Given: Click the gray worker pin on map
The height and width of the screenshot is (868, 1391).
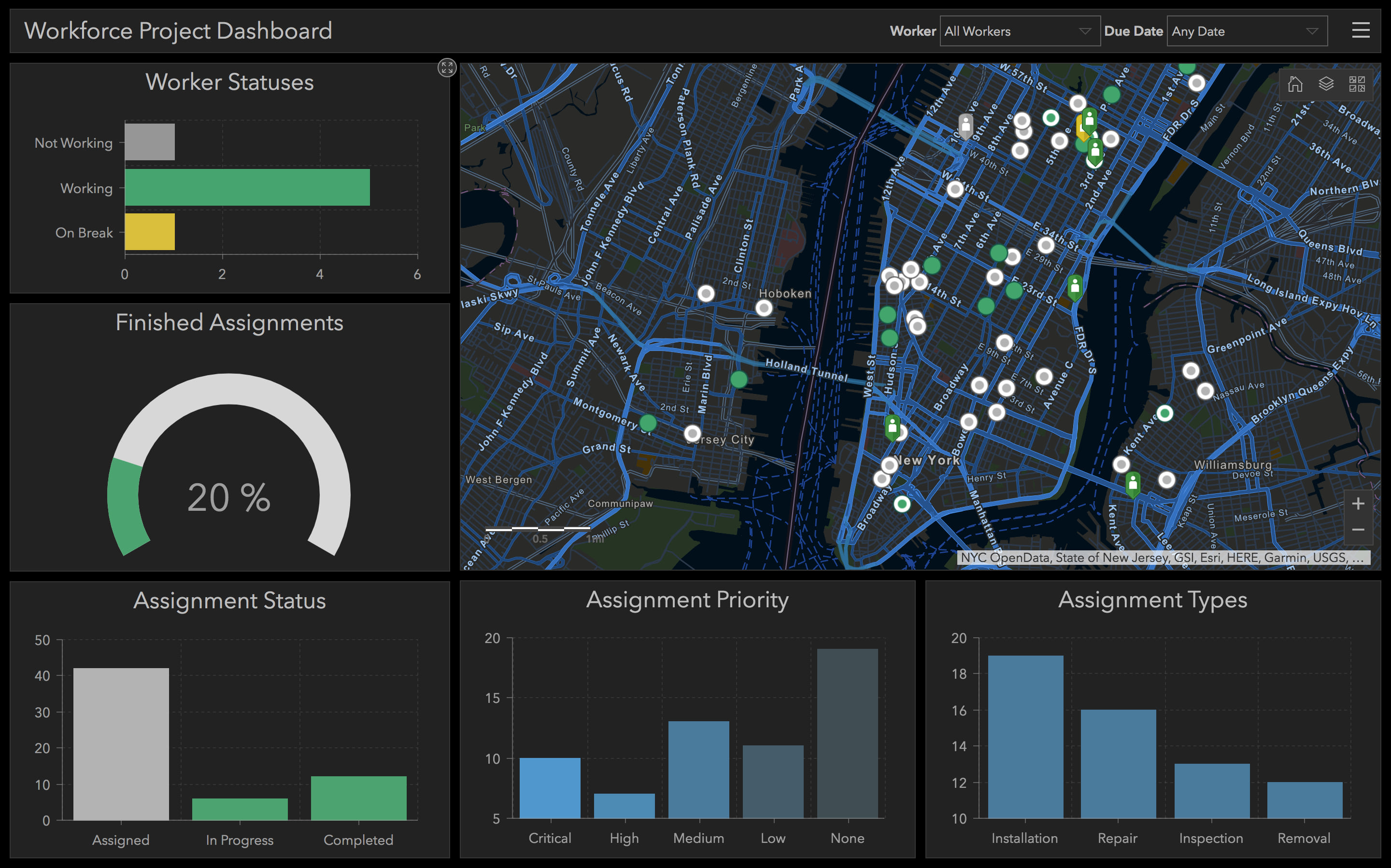Looking at the screenshot, I should [966, 125].
